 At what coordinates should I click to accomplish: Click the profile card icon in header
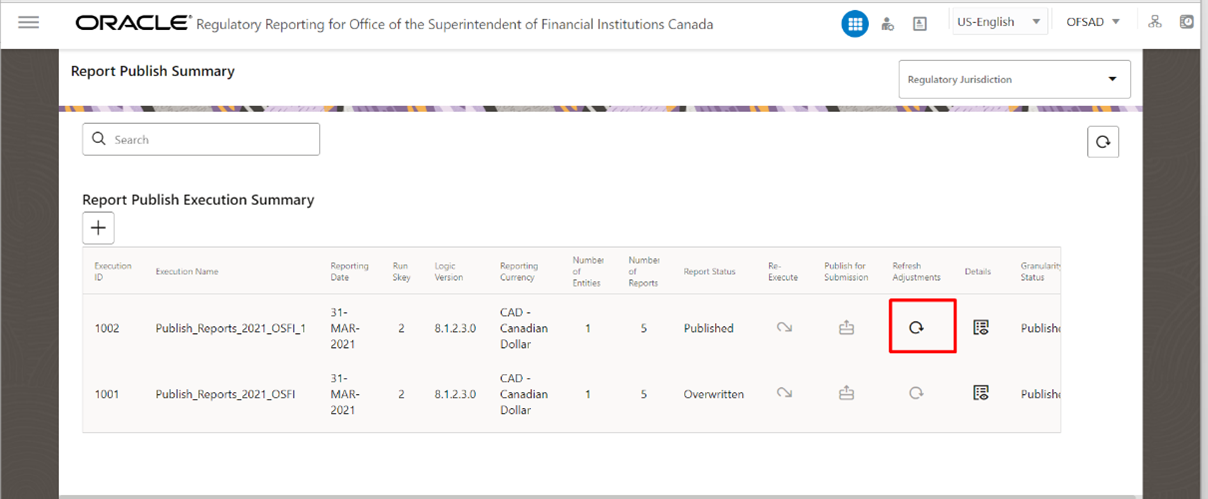(x=921, y=23)
